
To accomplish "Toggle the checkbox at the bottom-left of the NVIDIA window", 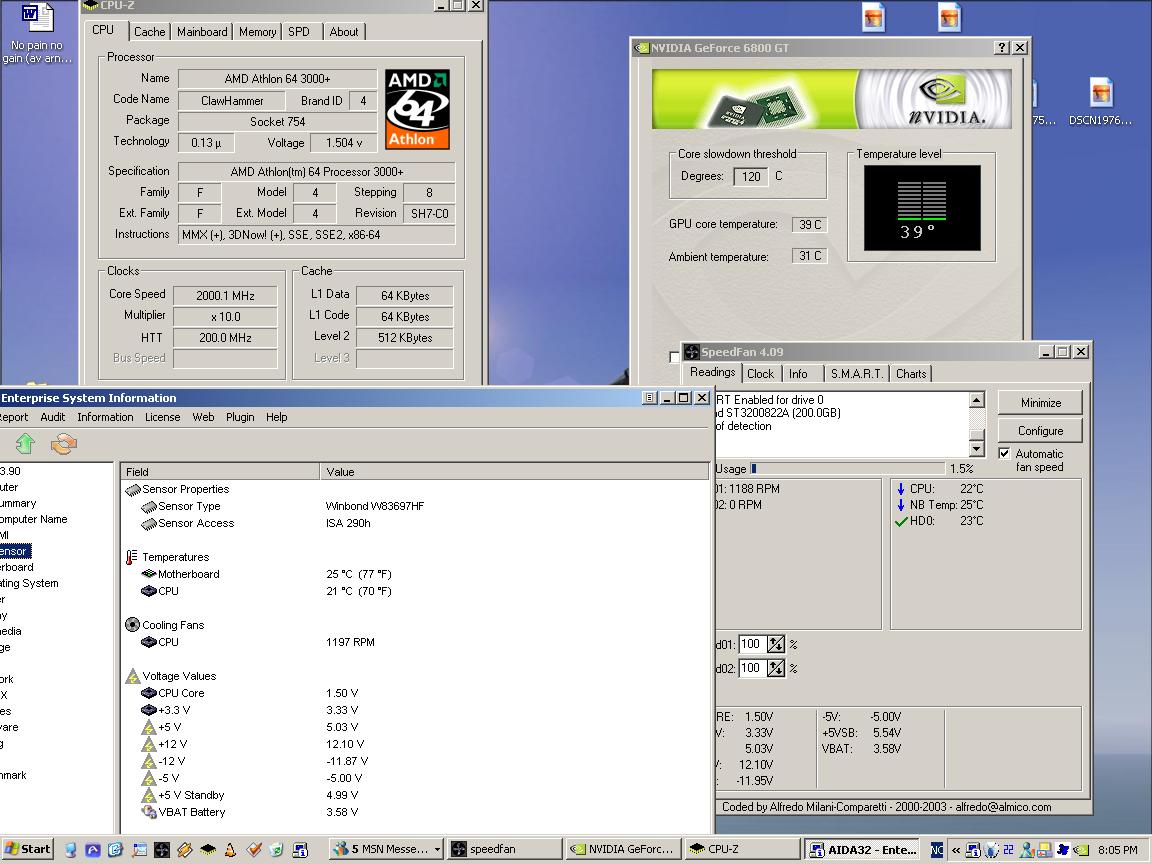I will coord(674,357).
